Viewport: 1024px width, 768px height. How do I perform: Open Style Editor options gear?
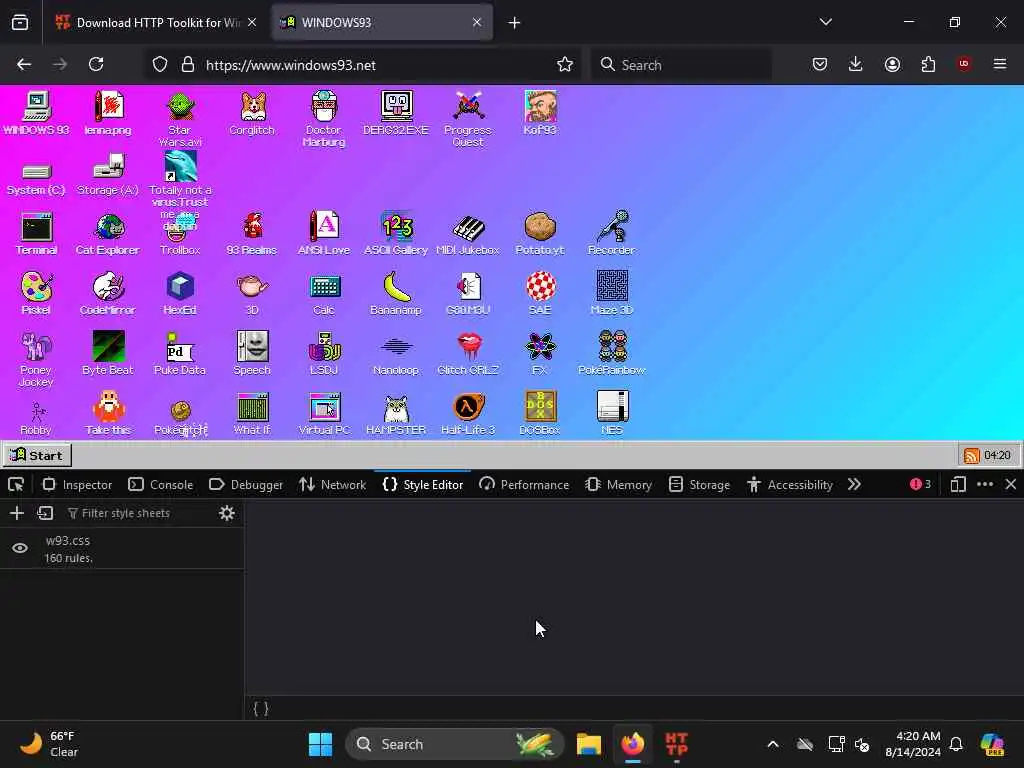(x=227, y=513)
